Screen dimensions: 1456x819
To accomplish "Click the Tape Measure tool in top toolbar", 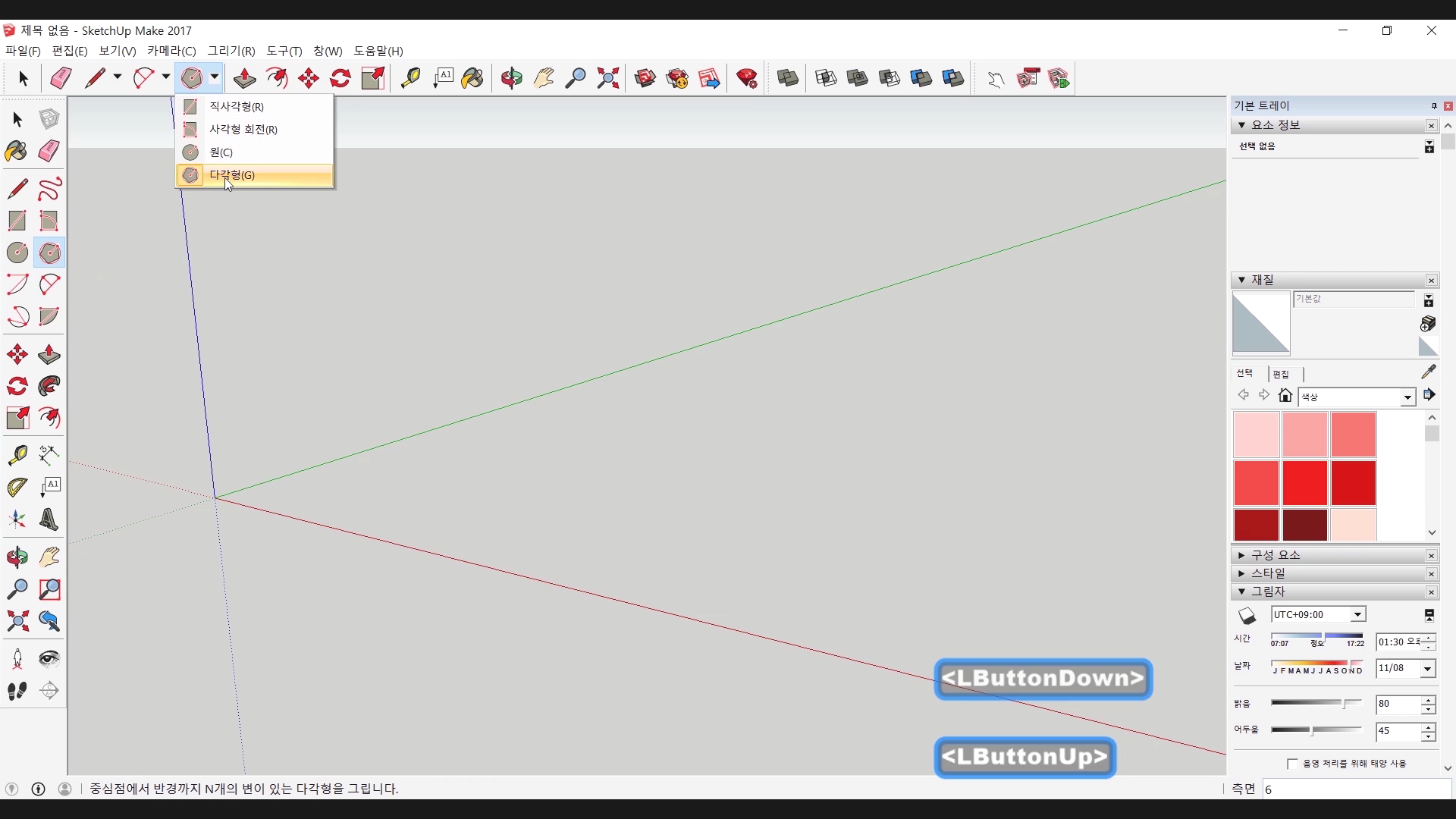I will click(x=410, y=78).
